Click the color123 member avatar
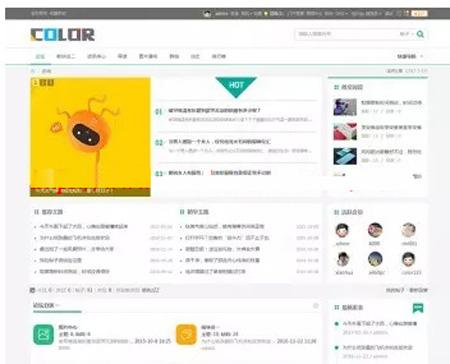Screen dimensions: 450x364 409,259
